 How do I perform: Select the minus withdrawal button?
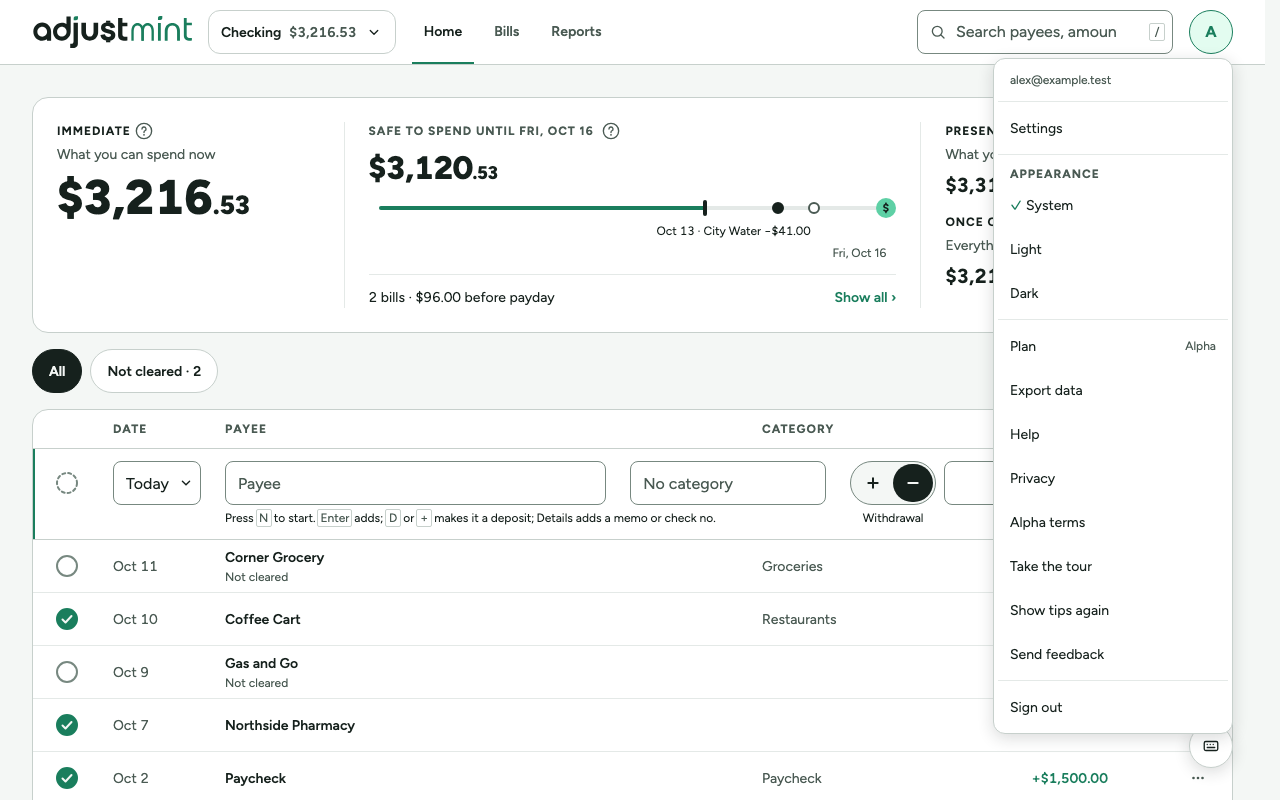pyautogui.click(x=913, y=483)
